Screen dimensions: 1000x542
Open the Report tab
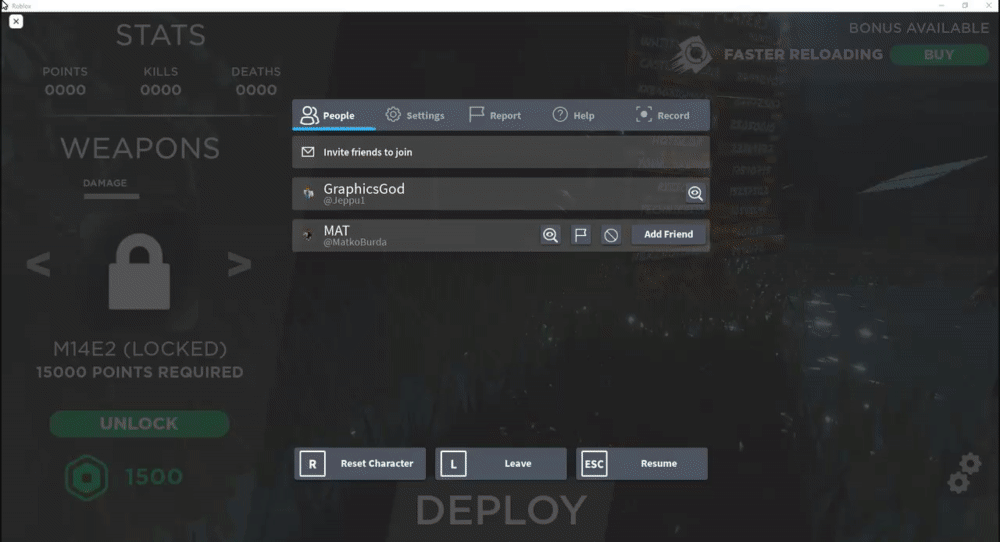(x=495, y=115)
